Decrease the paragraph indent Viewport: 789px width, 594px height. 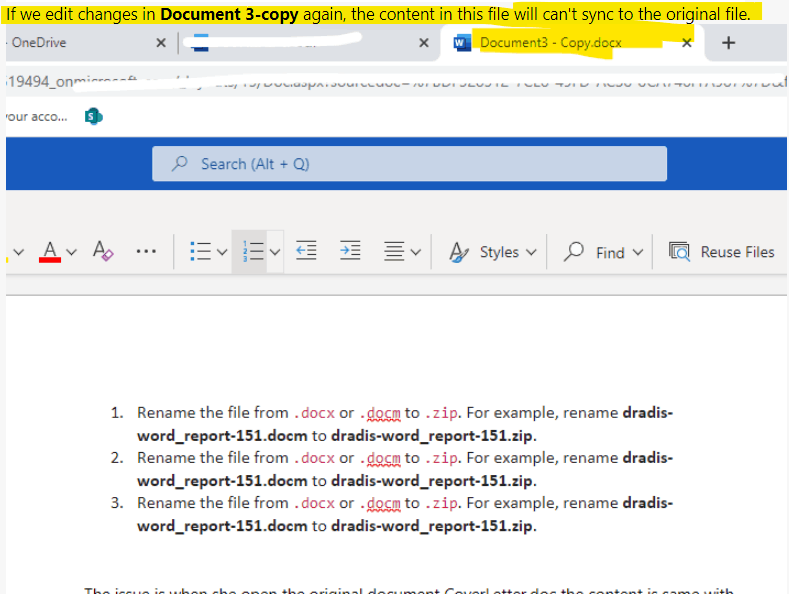pos(306,250)
